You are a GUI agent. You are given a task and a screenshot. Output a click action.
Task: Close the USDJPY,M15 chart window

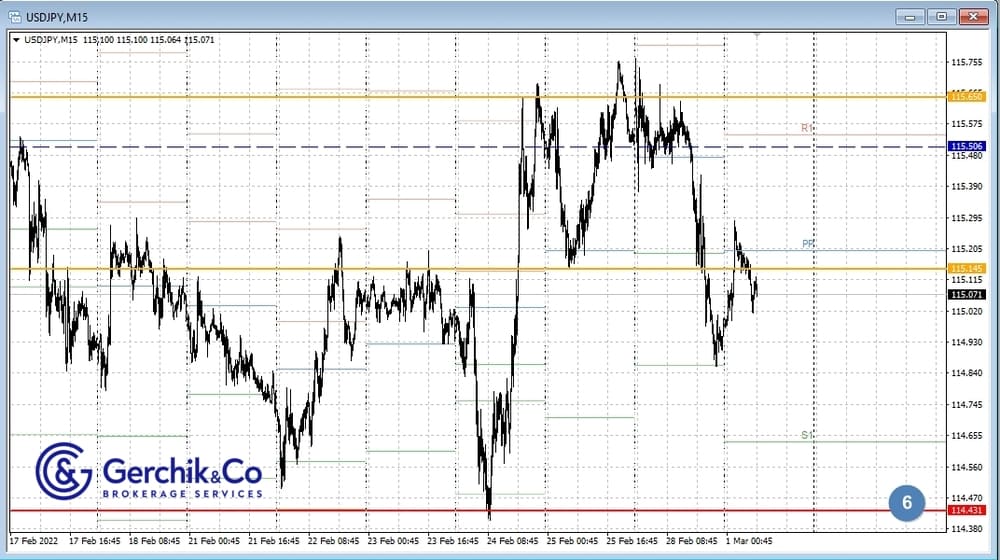972,16
